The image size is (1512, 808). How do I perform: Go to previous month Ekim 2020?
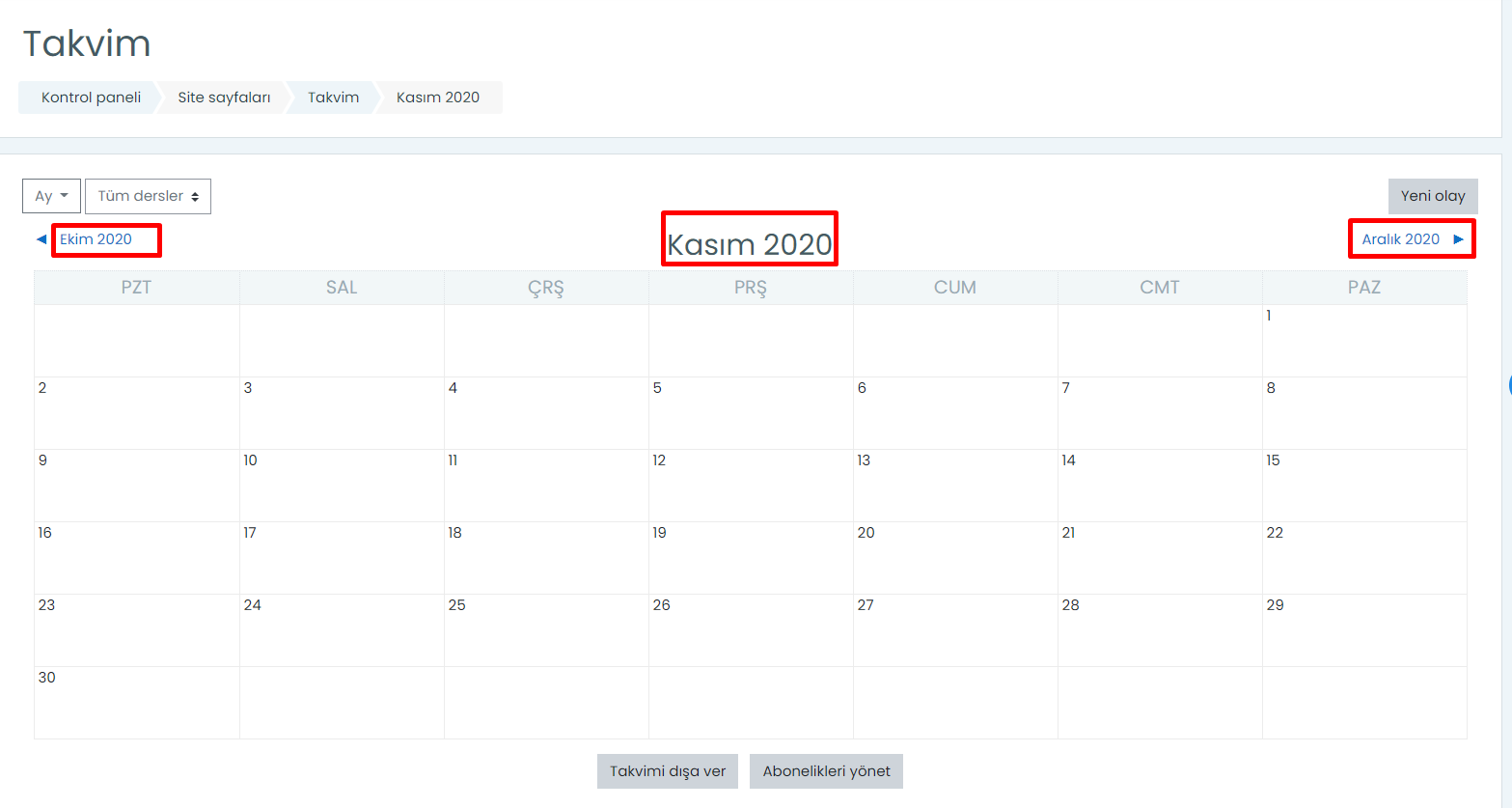[96, 239]
